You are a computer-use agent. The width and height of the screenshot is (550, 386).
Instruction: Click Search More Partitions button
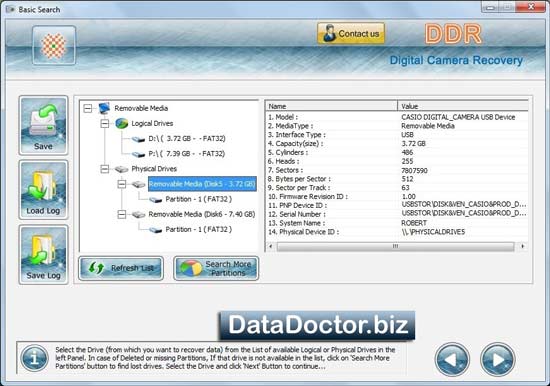pos(216,268)
